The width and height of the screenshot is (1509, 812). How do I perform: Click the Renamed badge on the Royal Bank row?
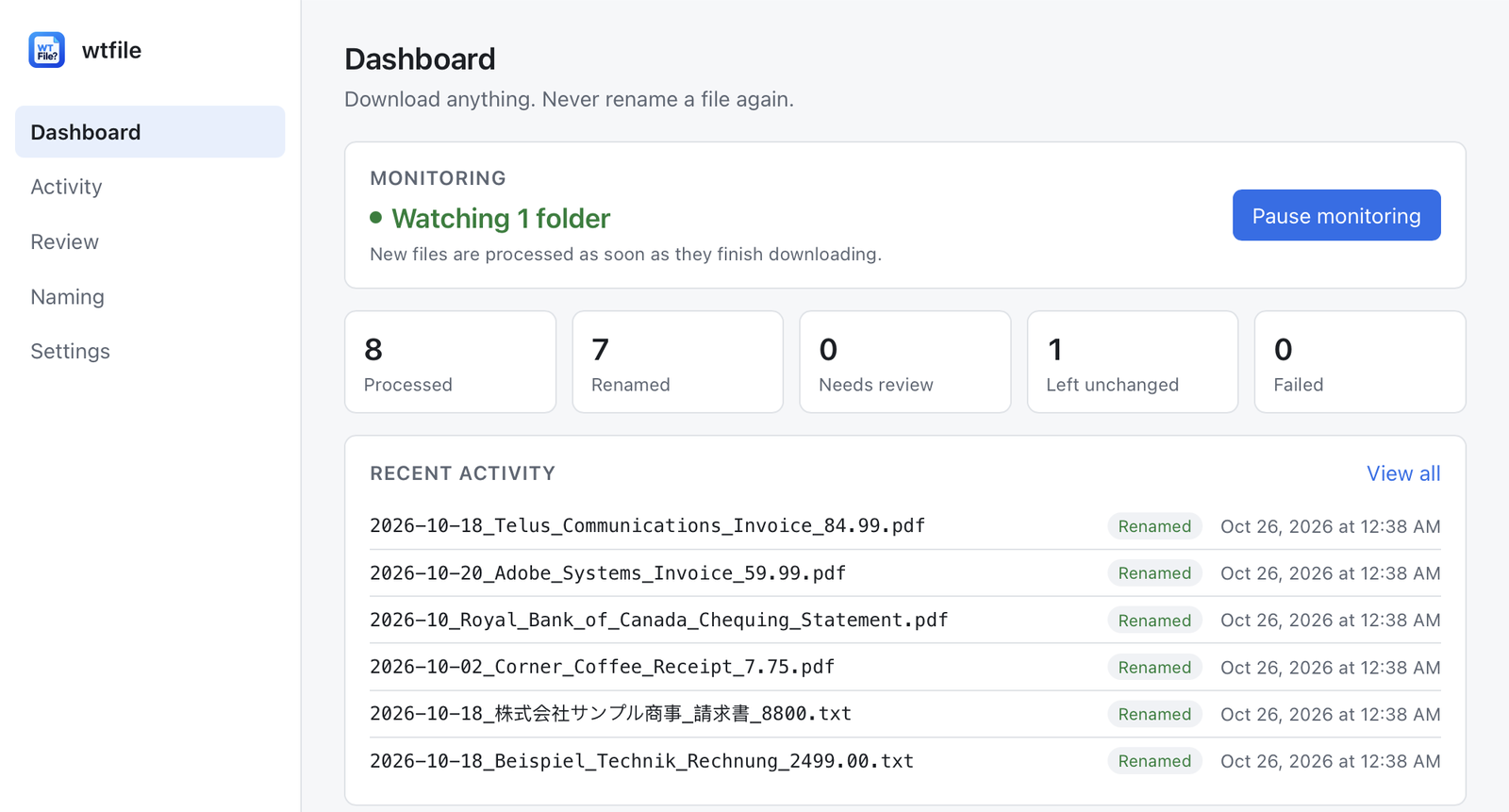1154,621
